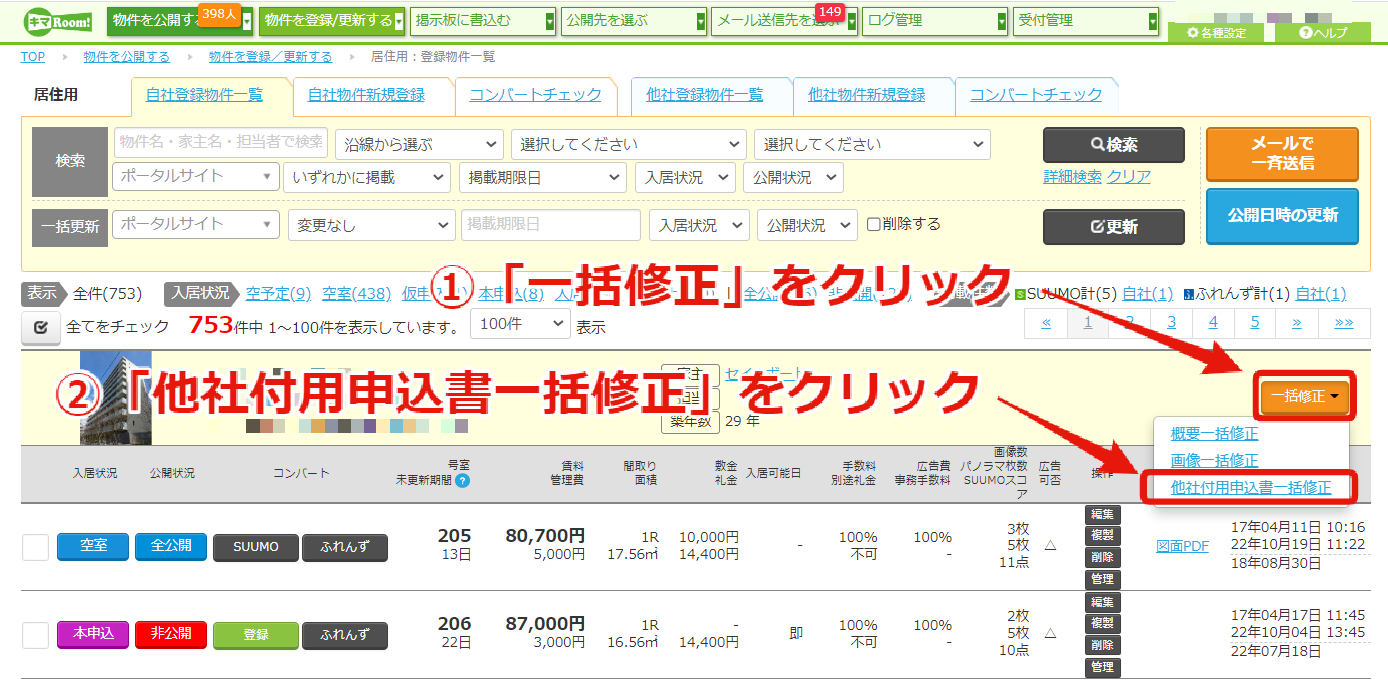This screenshot has width=1388, height=684.
Task: Click the TOP breadcrumb link
Action: [33, 57]
